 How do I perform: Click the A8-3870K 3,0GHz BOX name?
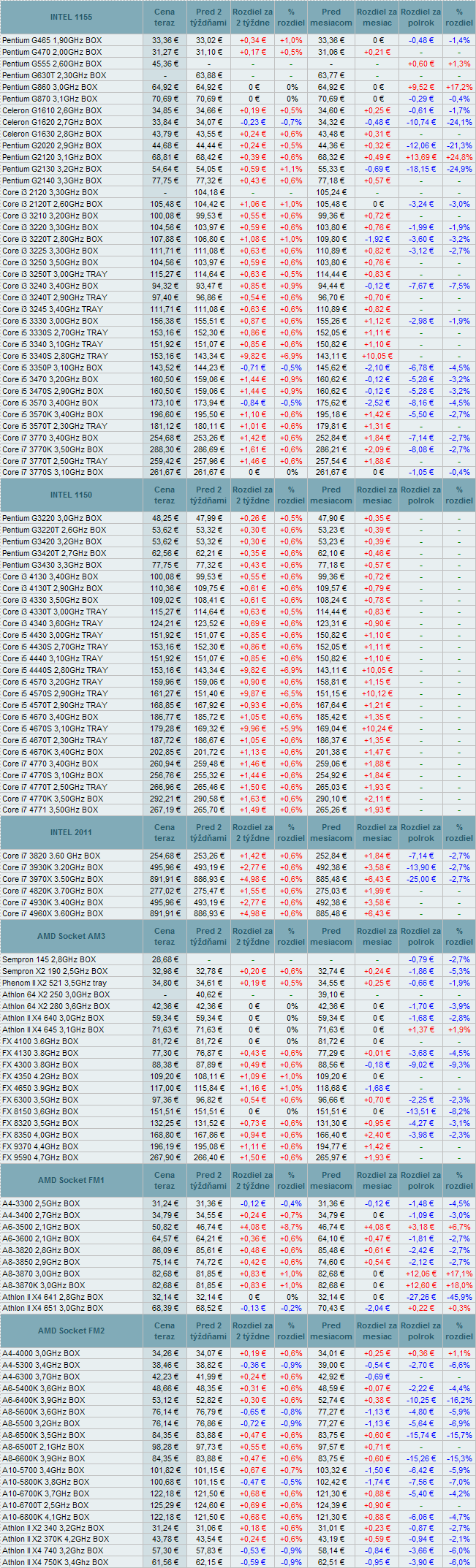(44, 1285)
